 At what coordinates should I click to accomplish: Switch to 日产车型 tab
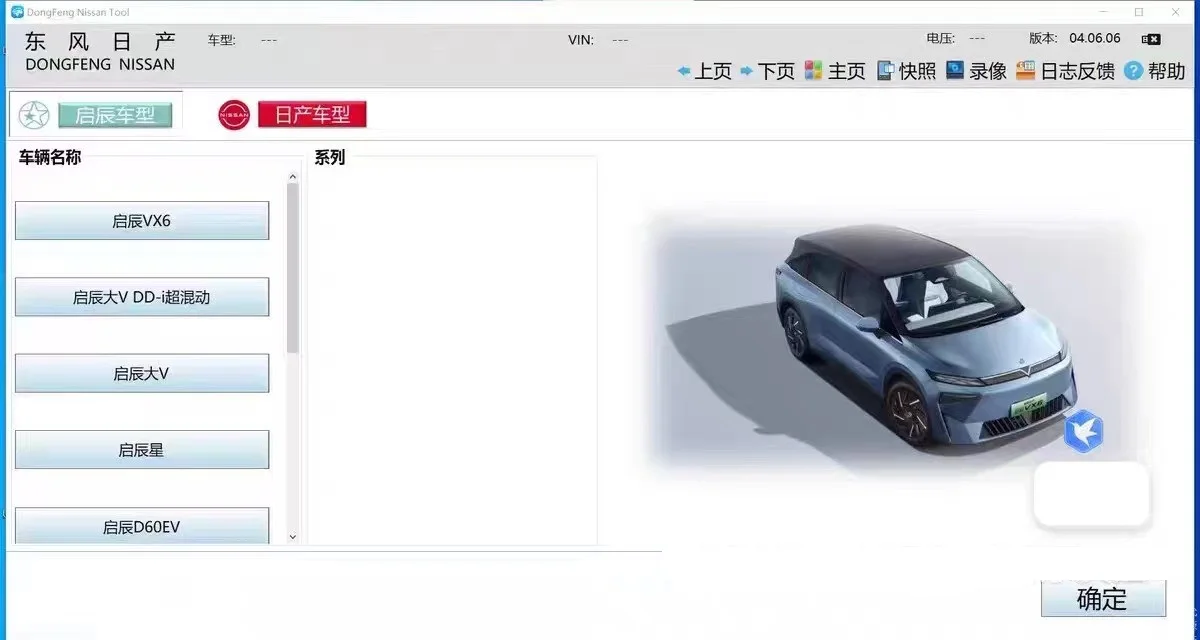[312, 114]
